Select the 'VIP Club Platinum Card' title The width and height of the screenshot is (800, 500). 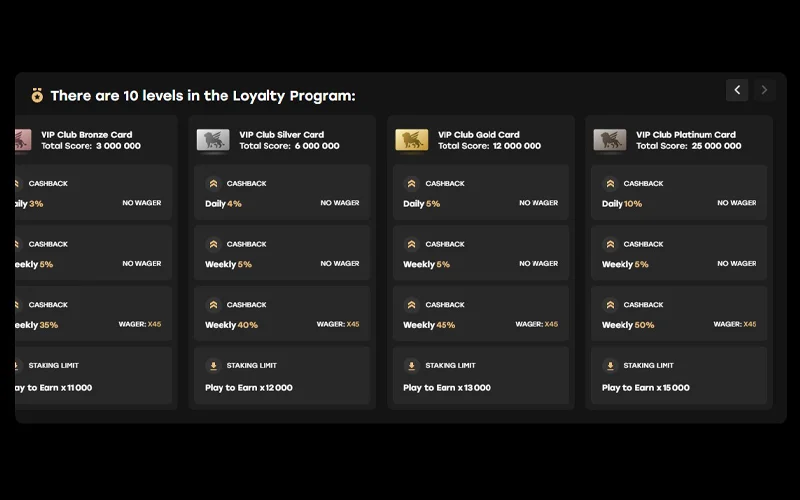(x=686, y=135)
